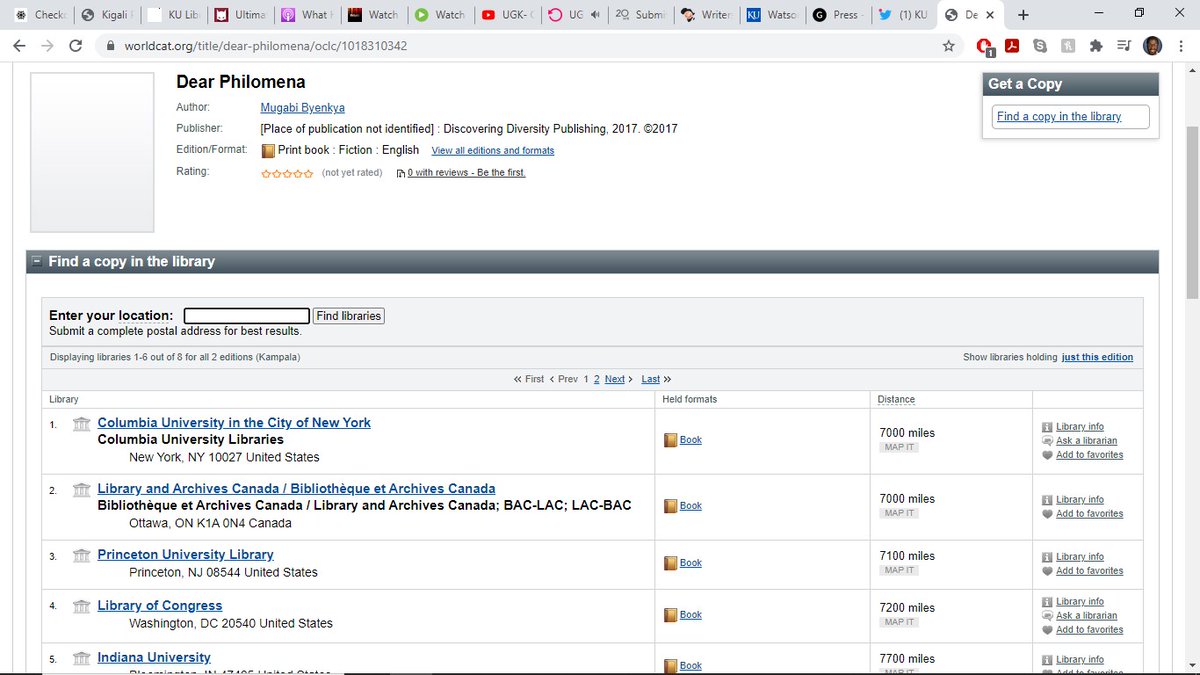Image resolution: width=1200 pixels, height=675 pixels.
Task: Open the Chrome extensions puzzle menu
Action: tap(1096, 46)
